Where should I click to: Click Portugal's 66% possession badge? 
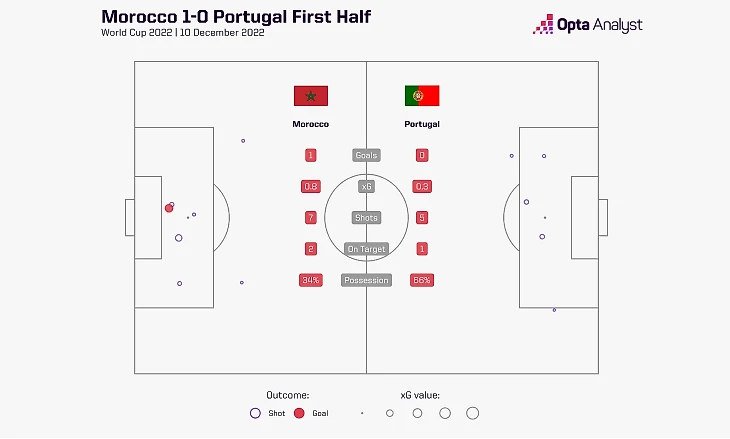pyautogui.click(x=422, y=280)
